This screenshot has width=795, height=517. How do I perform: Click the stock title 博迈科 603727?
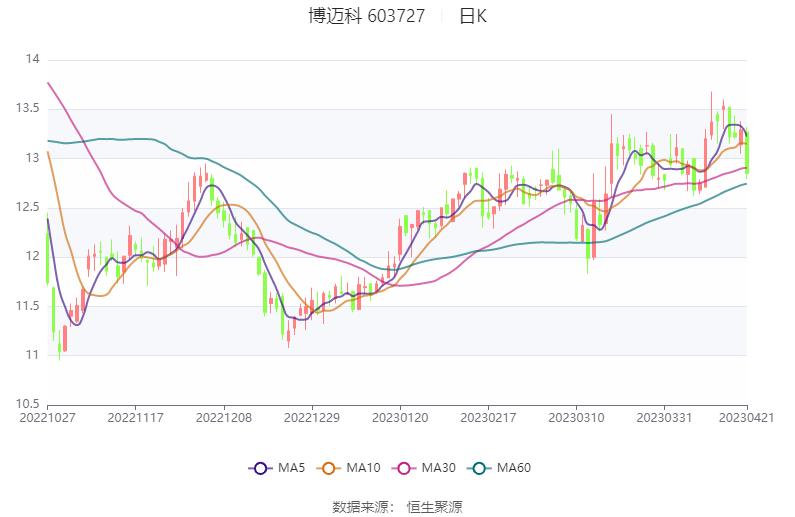coord(365,16)
